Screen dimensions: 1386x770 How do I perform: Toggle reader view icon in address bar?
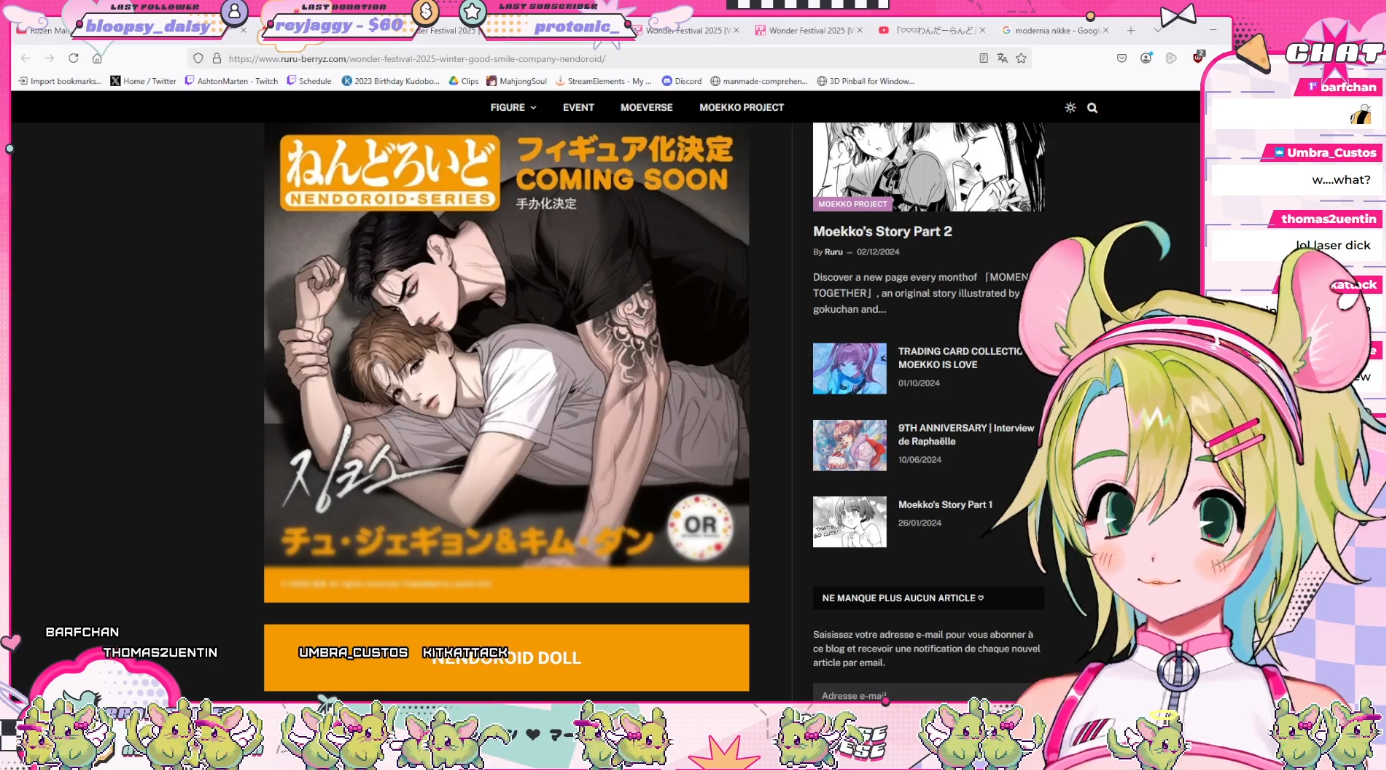(x=984, y=58)
